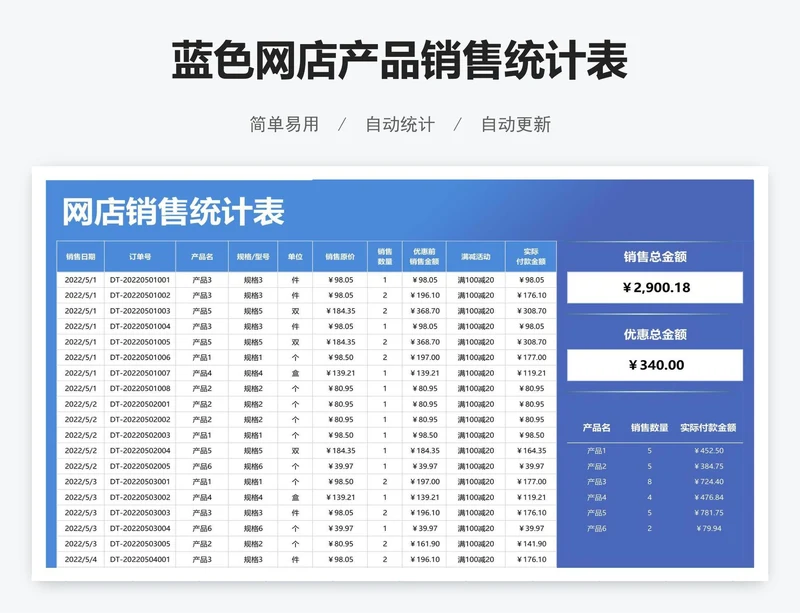The image size is (800, 613).
Task: Click order cell DT-20220501006
Action: (140, 357)
